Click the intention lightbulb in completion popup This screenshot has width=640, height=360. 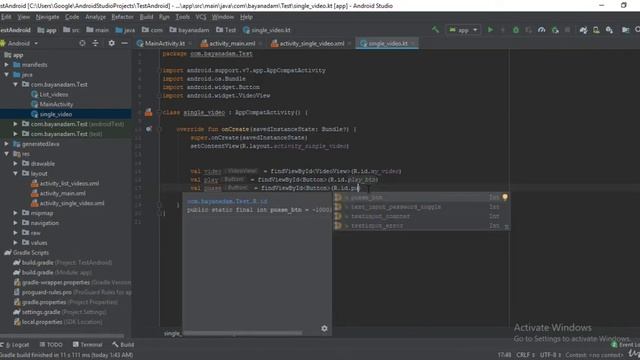tap(505, 197)
